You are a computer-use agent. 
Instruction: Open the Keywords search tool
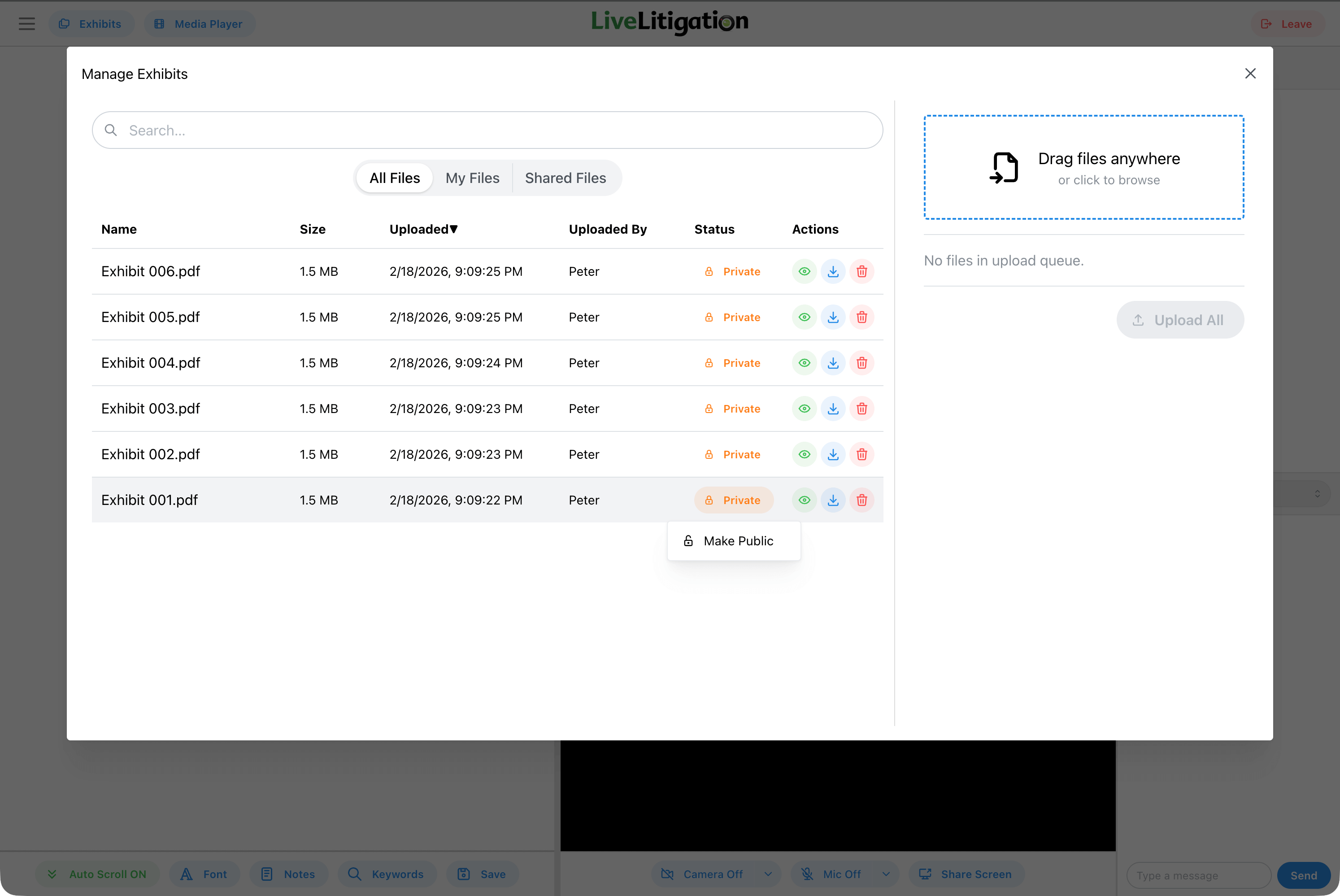(x=387, y=874)
